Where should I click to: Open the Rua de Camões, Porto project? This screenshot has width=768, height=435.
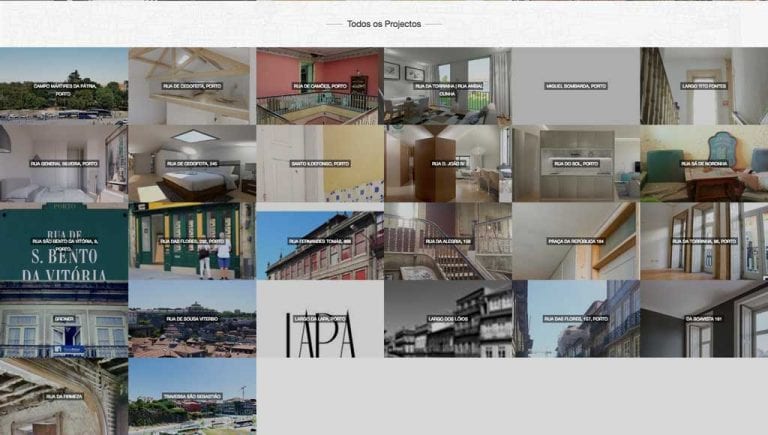(x=320, y=86)
